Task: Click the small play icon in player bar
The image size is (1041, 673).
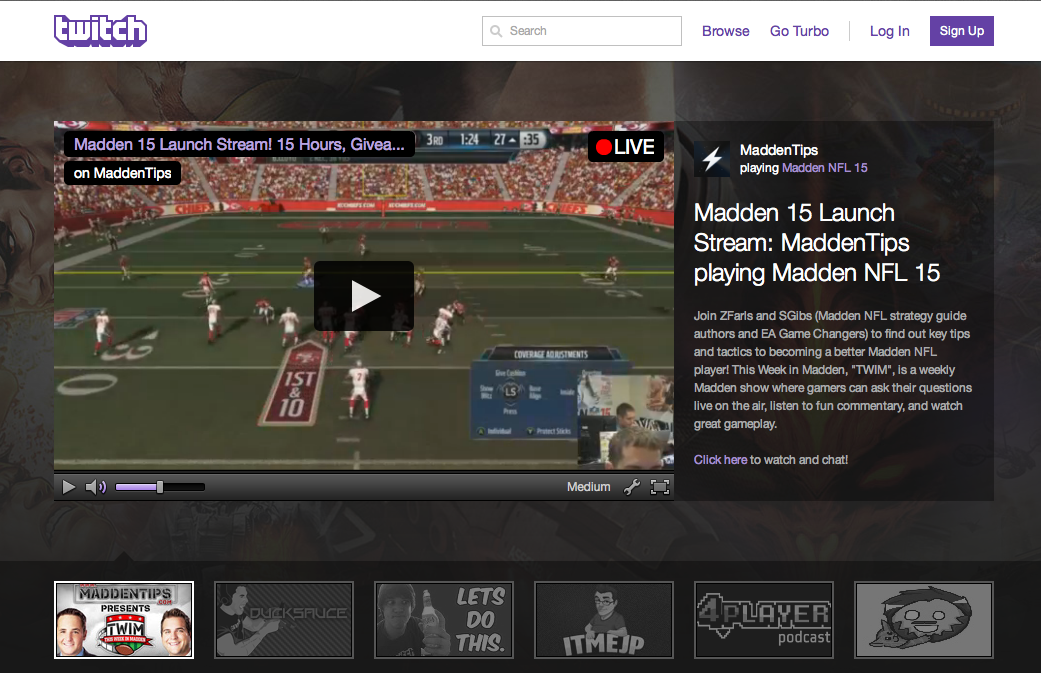Action: (x=68, y=487)
